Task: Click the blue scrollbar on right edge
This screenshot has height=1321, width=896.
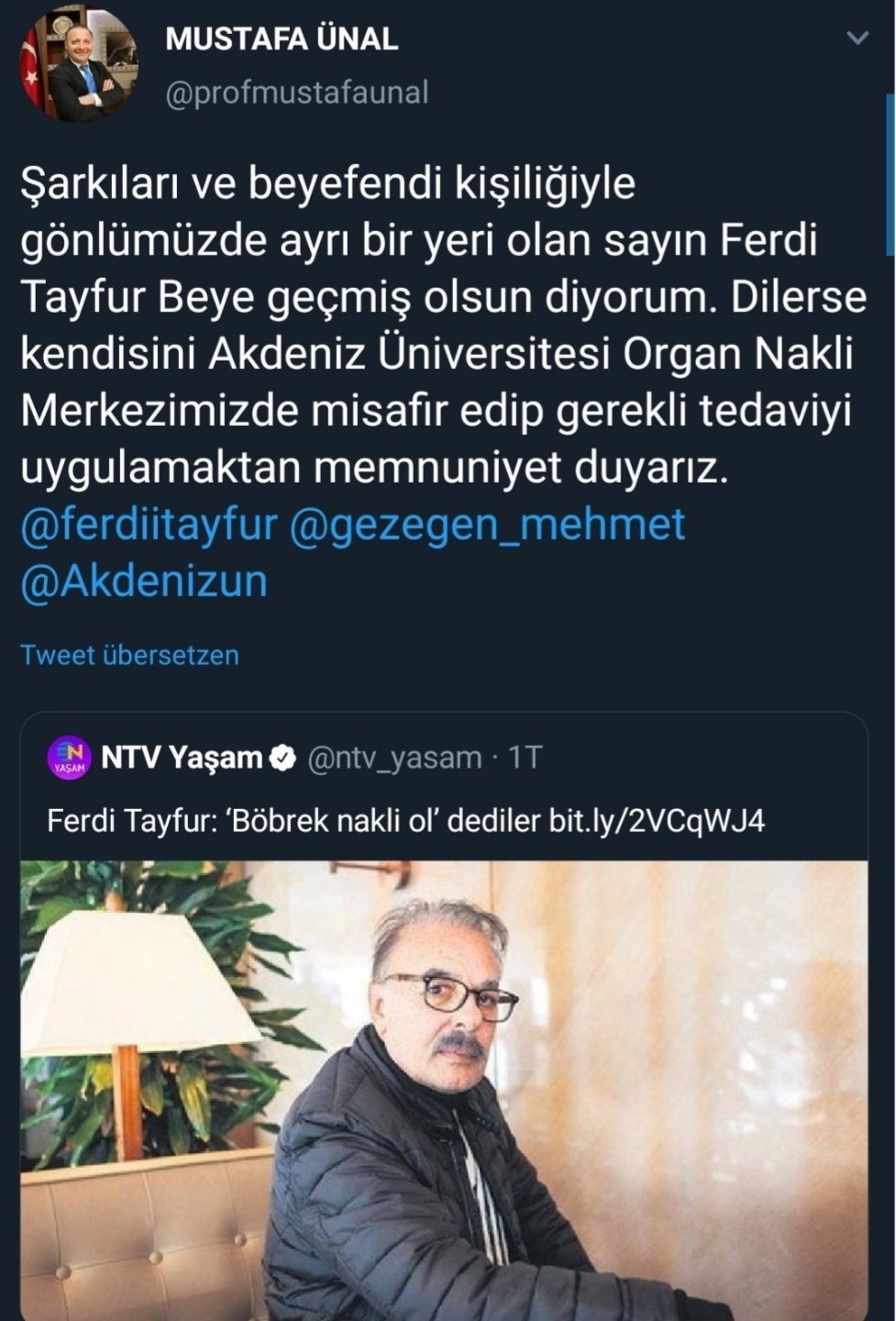Action: tap(890, 174)
